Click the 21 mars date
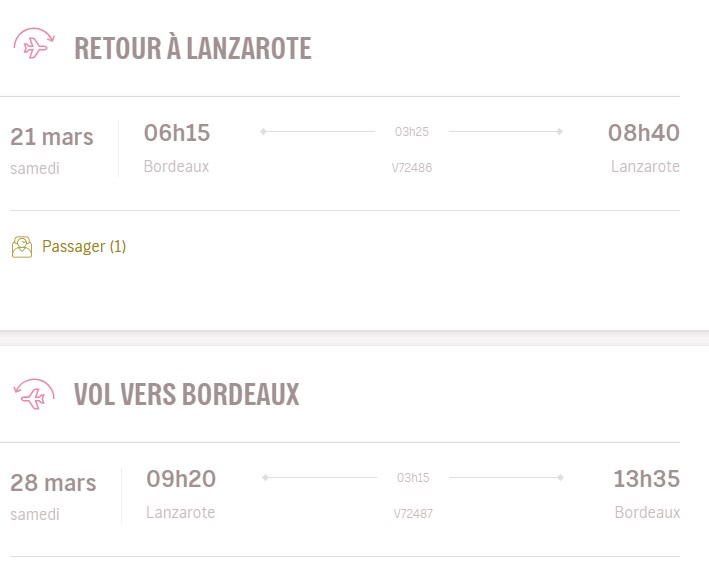Image resolution: width=709 pixels, height=563 pixels. (52, 137)
